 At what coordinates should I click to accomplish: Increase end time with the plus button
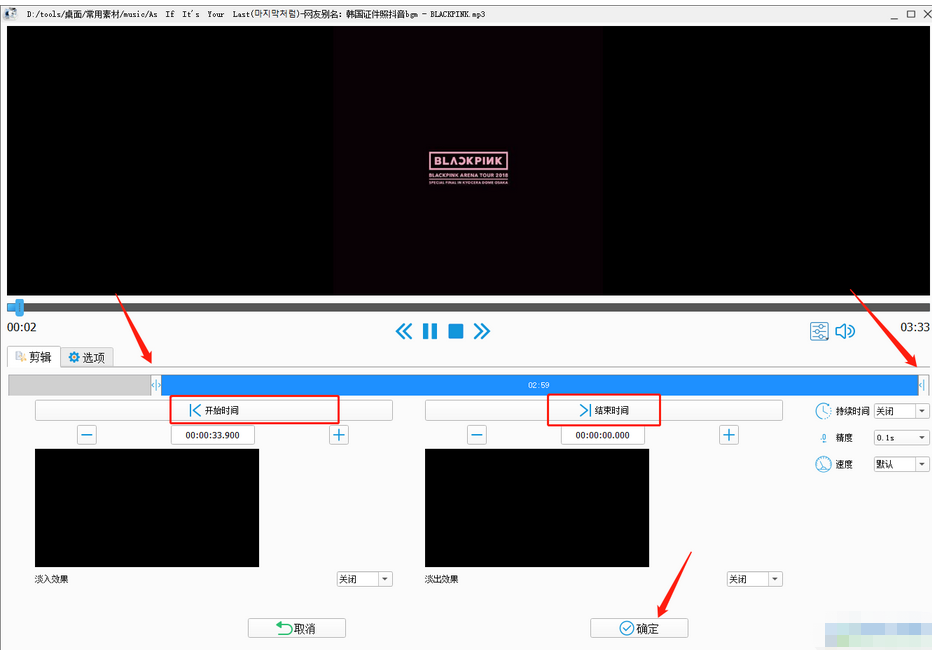click(729, 435)
